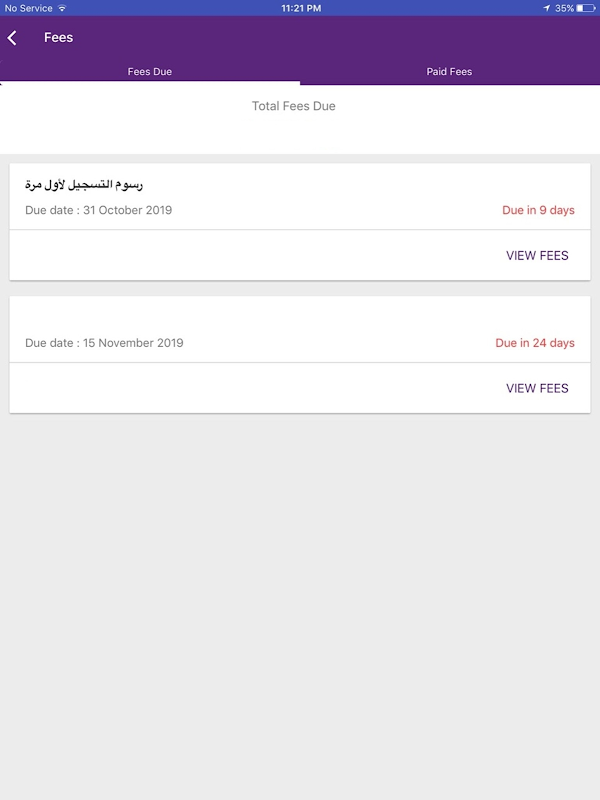Click the red 'Due in 9 days' label
600x800 pixels.
pyautogui.click(x=538, y=211)
